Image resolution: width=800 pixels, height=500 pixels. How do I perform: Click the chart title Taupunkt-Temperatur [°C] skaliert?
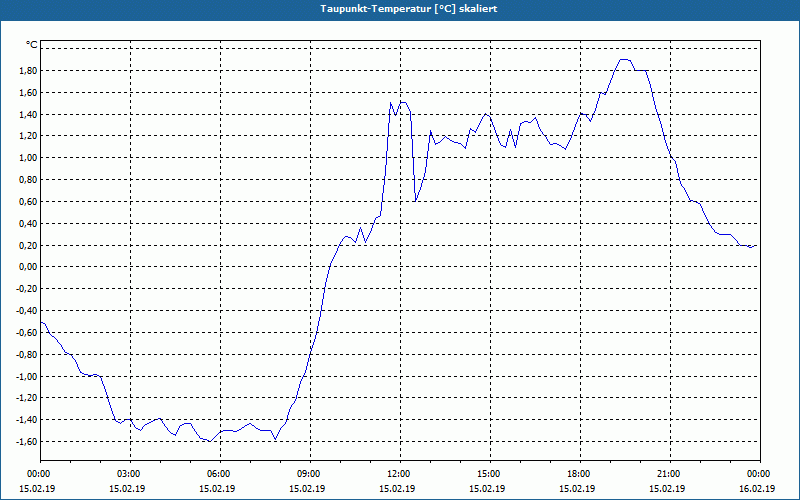[409, 9]
